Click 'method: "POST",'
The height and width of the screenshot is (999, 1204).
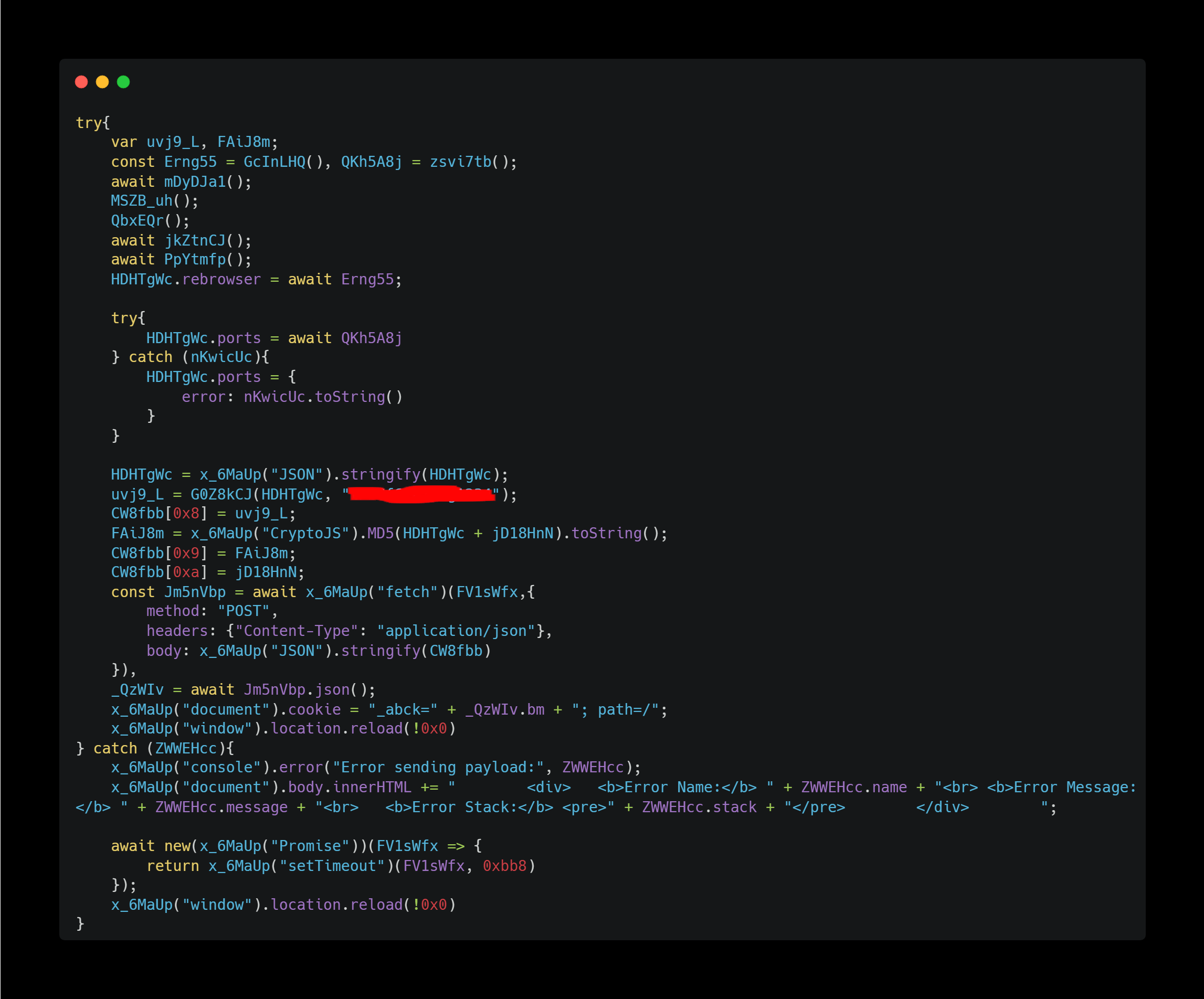[x=212, y=611]
